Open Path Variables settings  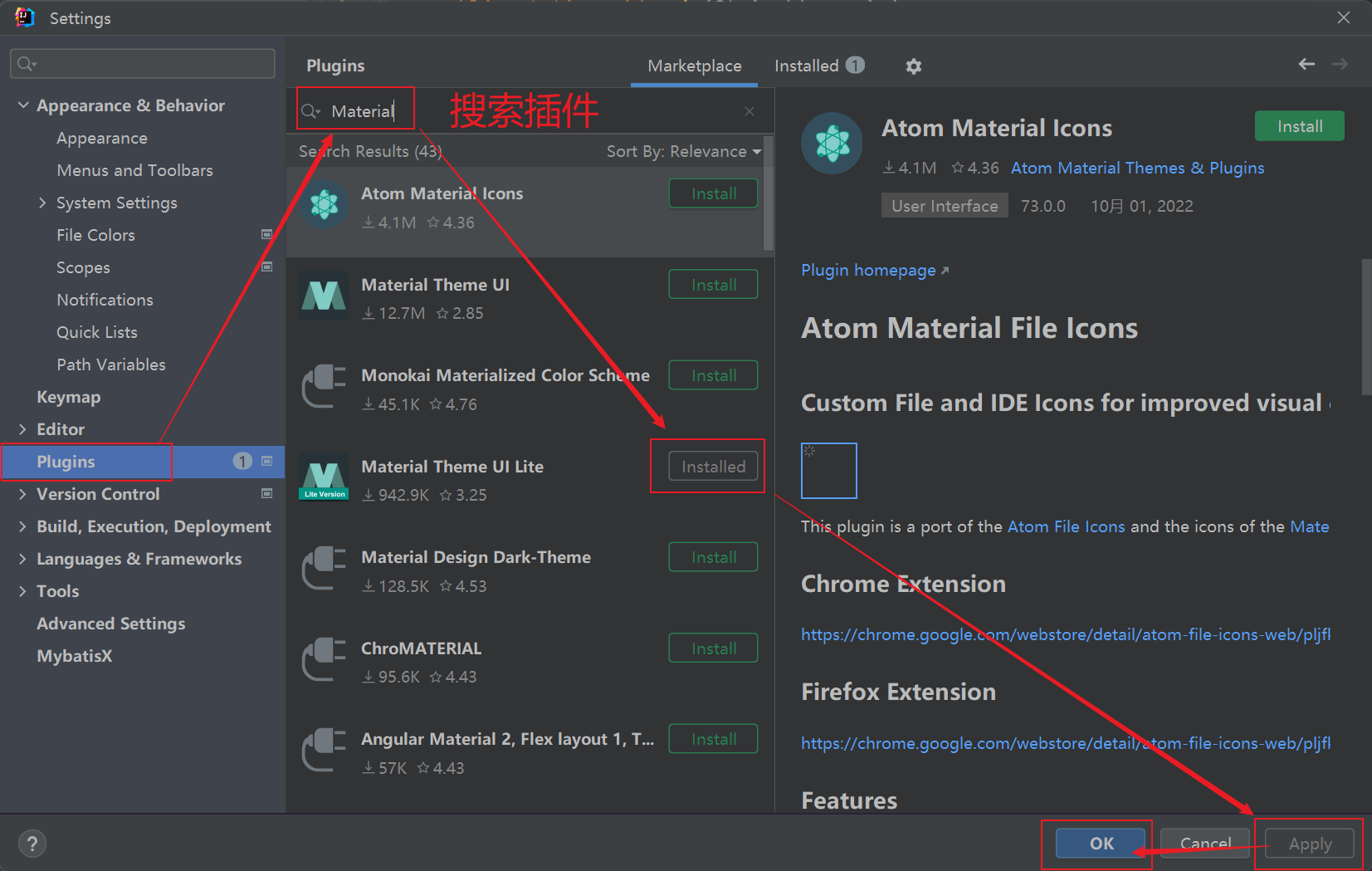pos(111,365)
